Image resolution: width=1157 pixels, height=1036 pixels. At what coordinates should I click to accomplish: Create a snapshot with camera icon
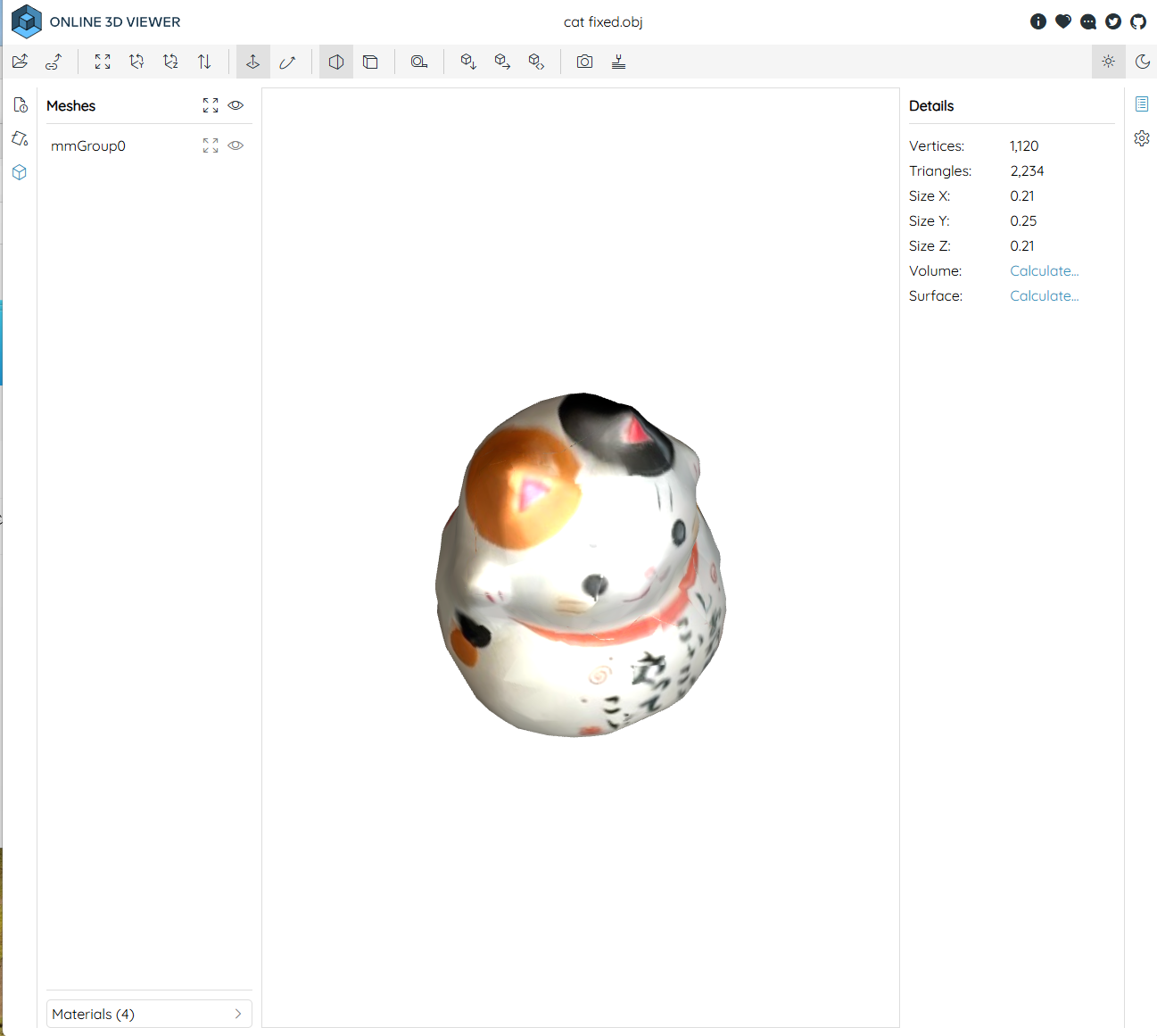584,62
